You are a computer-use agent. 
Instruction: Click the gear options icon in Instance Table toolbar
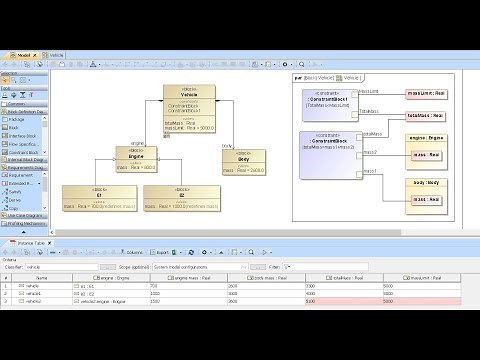[204, 252]
